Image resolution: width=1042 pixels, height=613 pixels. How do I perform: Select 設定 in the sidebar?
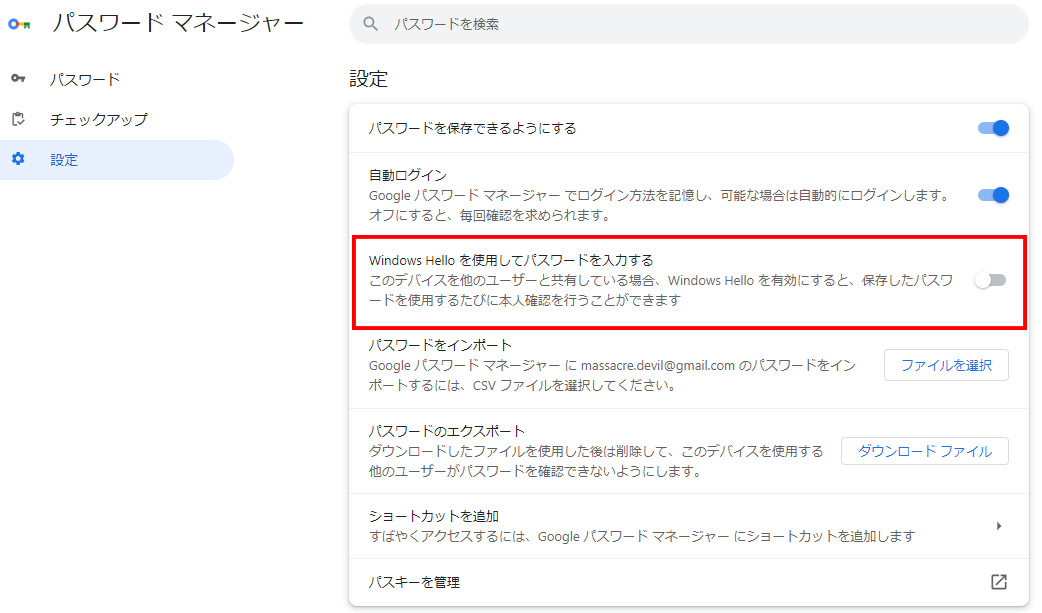pos(64,159)
